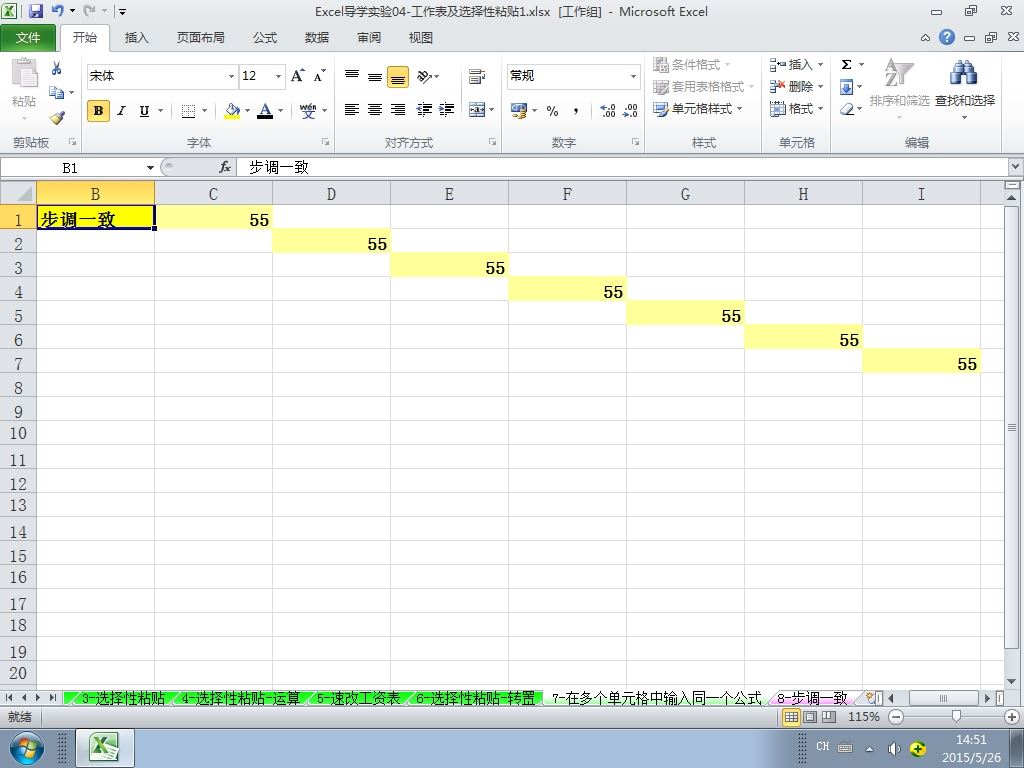Open the 文件 File tab

28,38
